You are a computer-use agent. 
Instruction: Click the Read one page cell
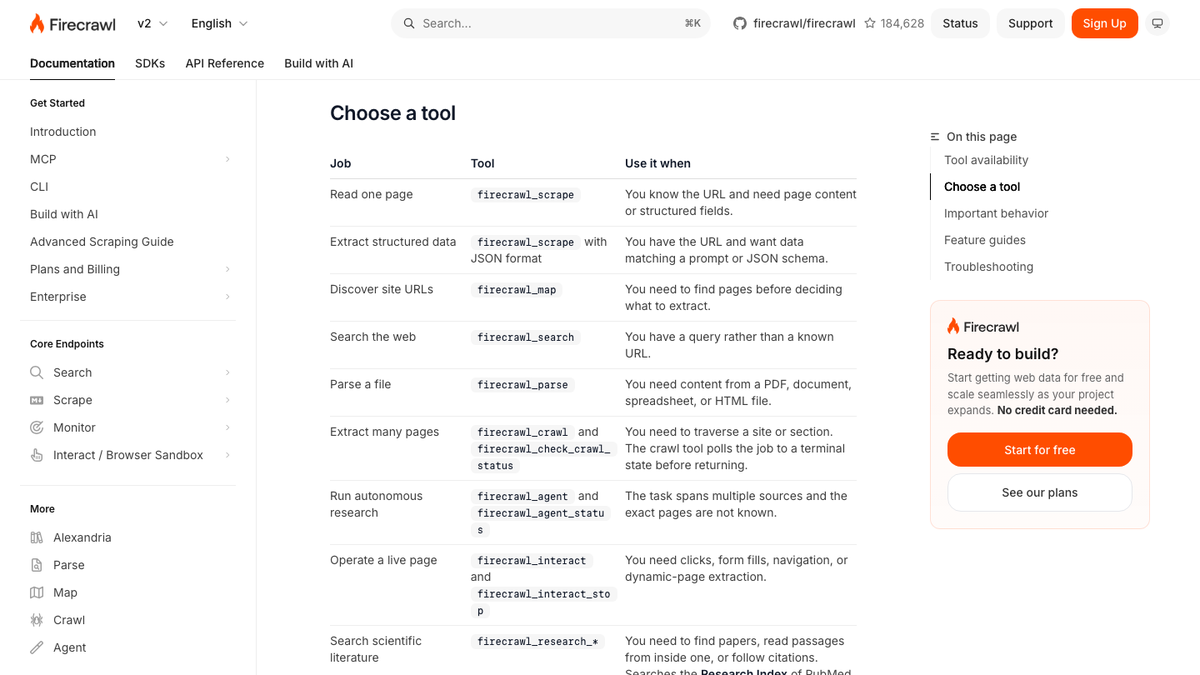pyautogui.click(x=371, y=195)
